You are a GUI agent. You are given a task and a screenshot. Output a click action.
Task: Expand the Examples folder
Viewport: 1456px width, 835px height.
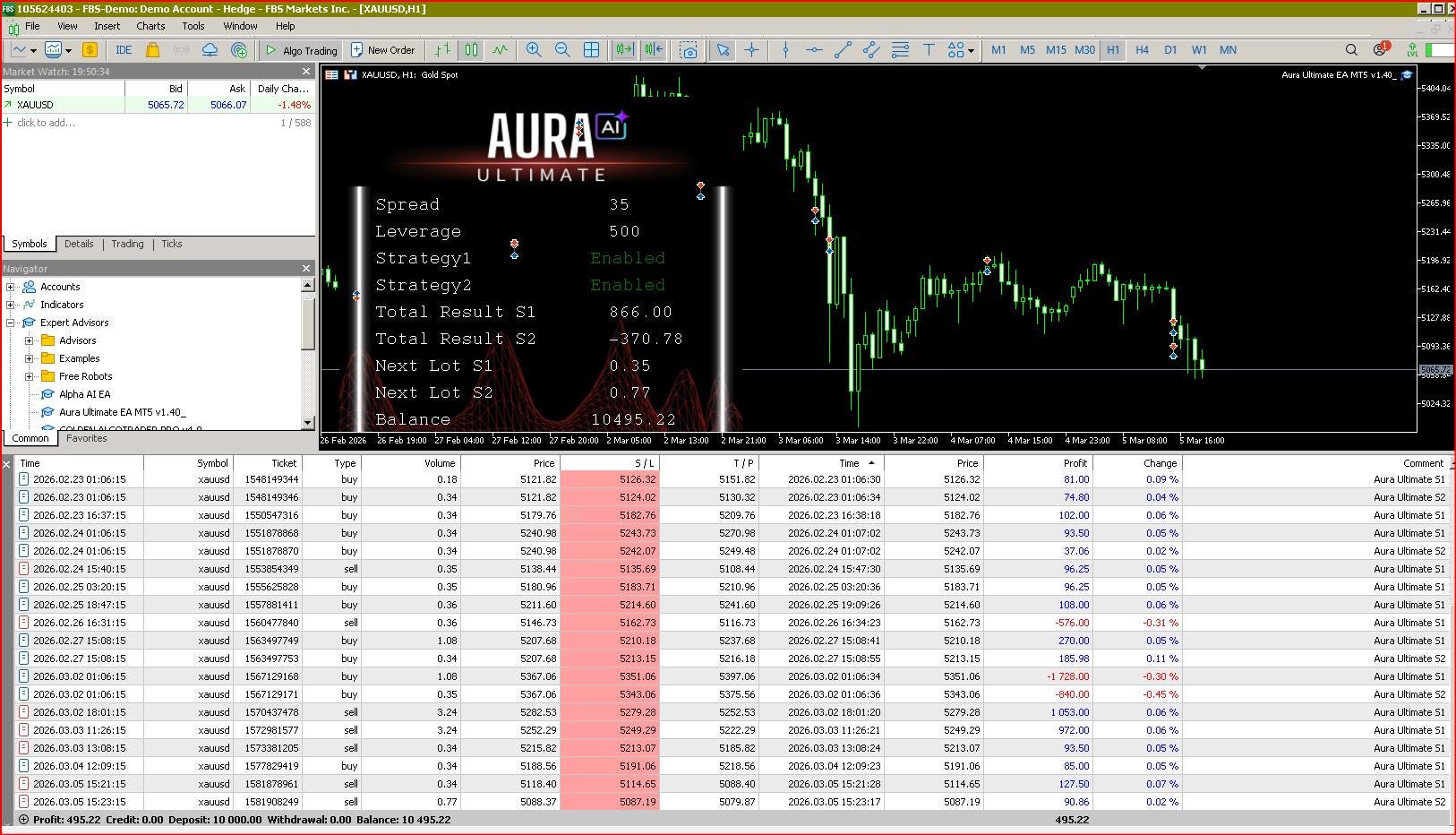[x=30, y=358]
